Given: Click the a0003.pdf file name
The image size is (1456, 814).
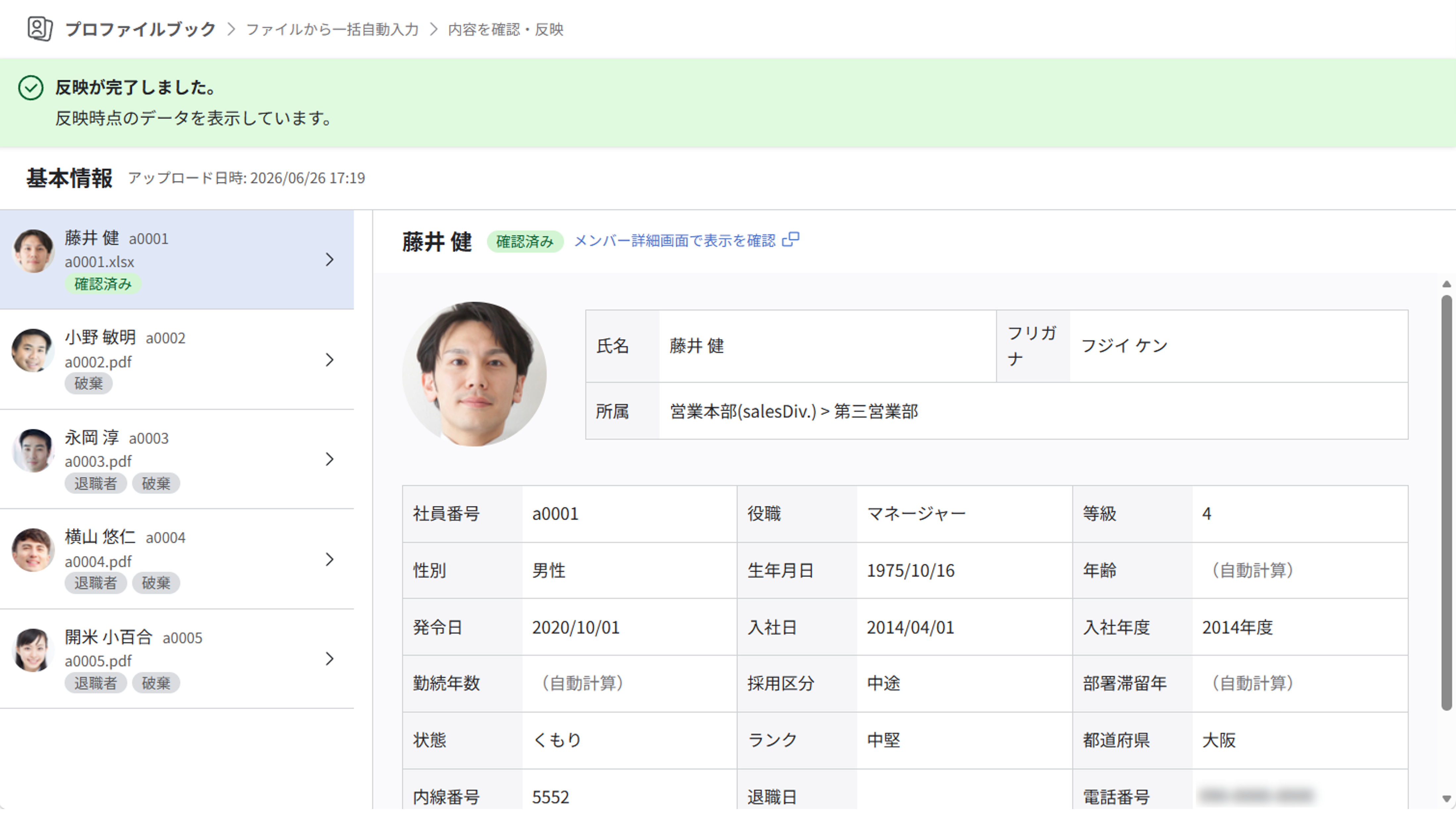Looking at the screenshot, I should coord(98,461).
